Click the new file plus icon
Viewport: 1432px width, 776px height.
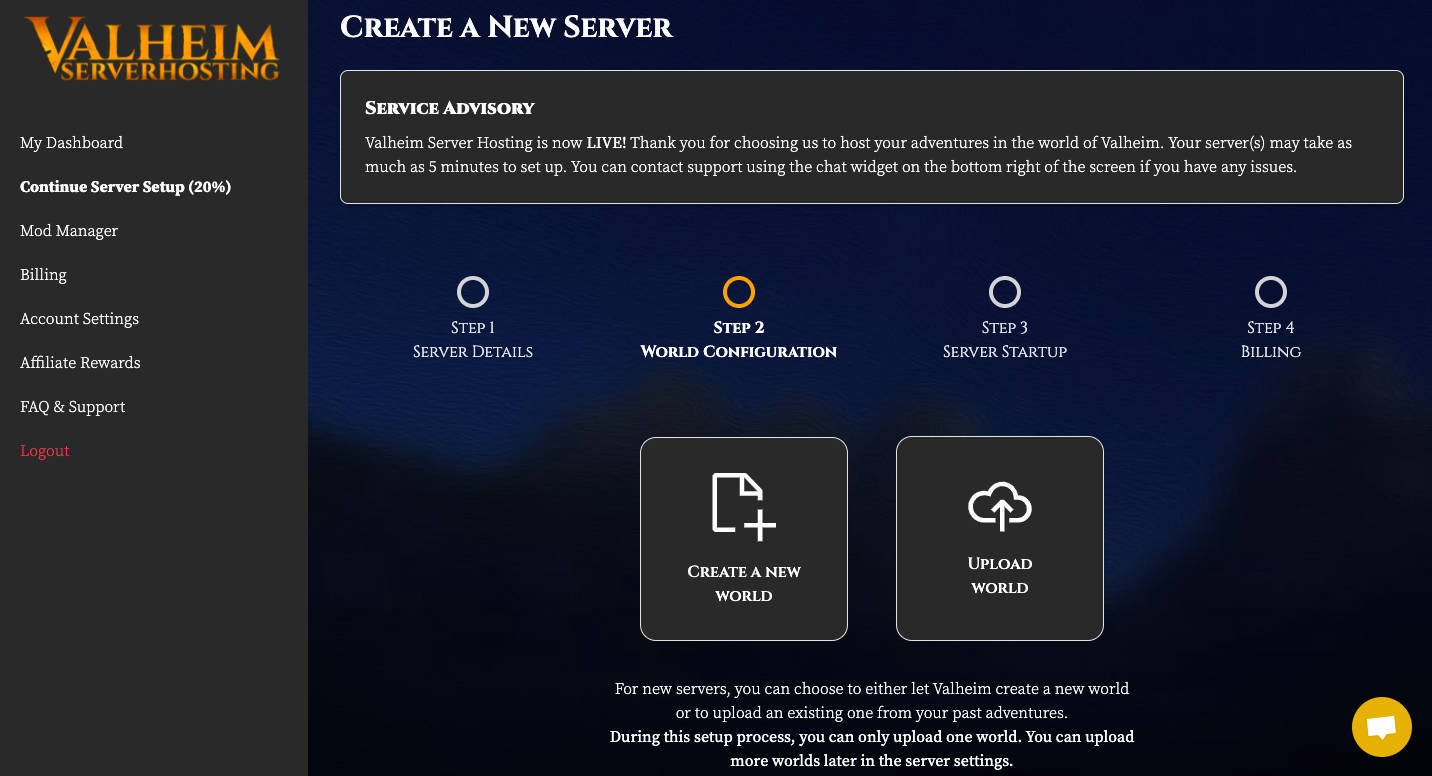(x=743, y=506)
